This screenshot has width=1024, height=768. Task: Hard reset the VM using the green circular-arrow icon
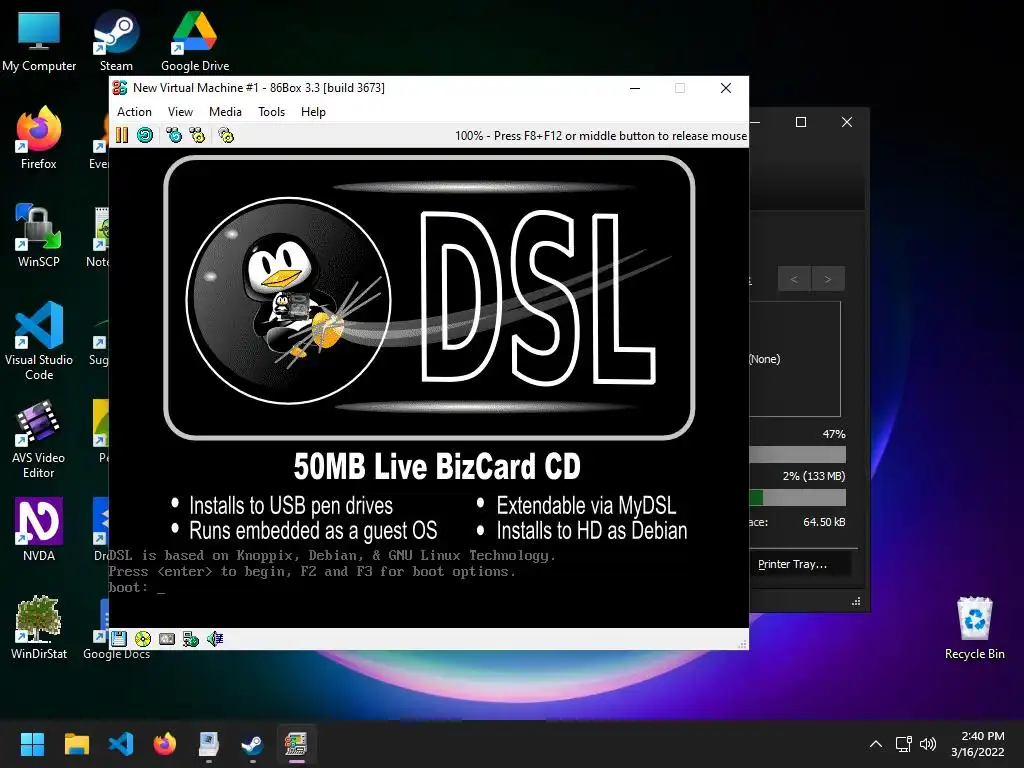[x=145, y=135]
